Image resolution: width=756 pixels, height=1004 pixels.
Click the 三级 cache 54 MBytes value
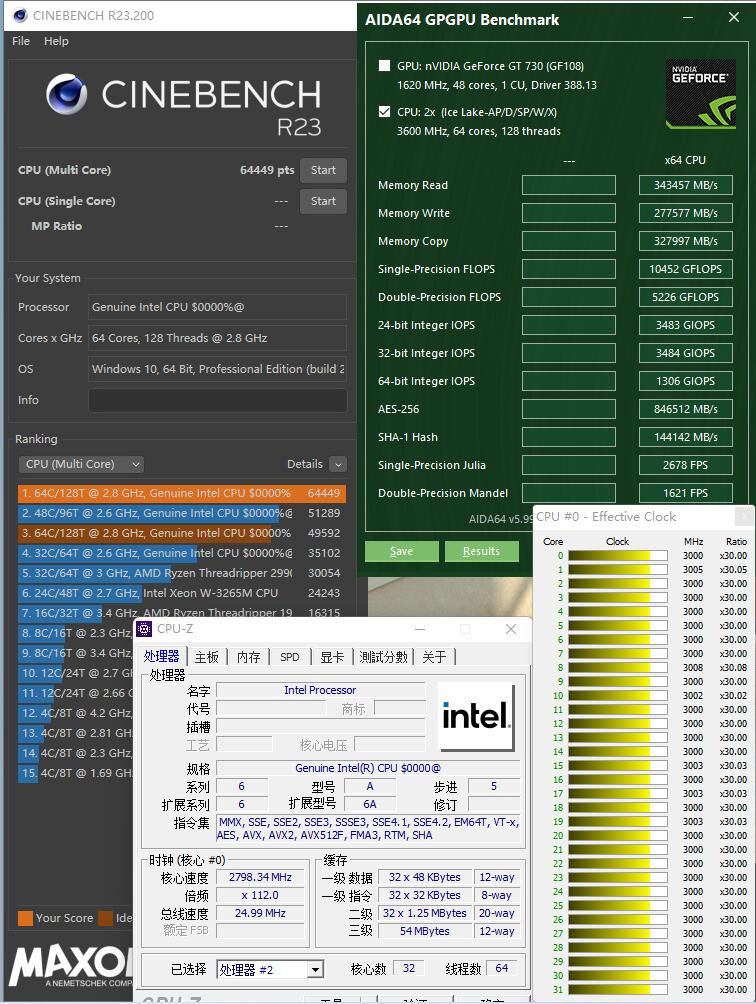pos(425,931)
